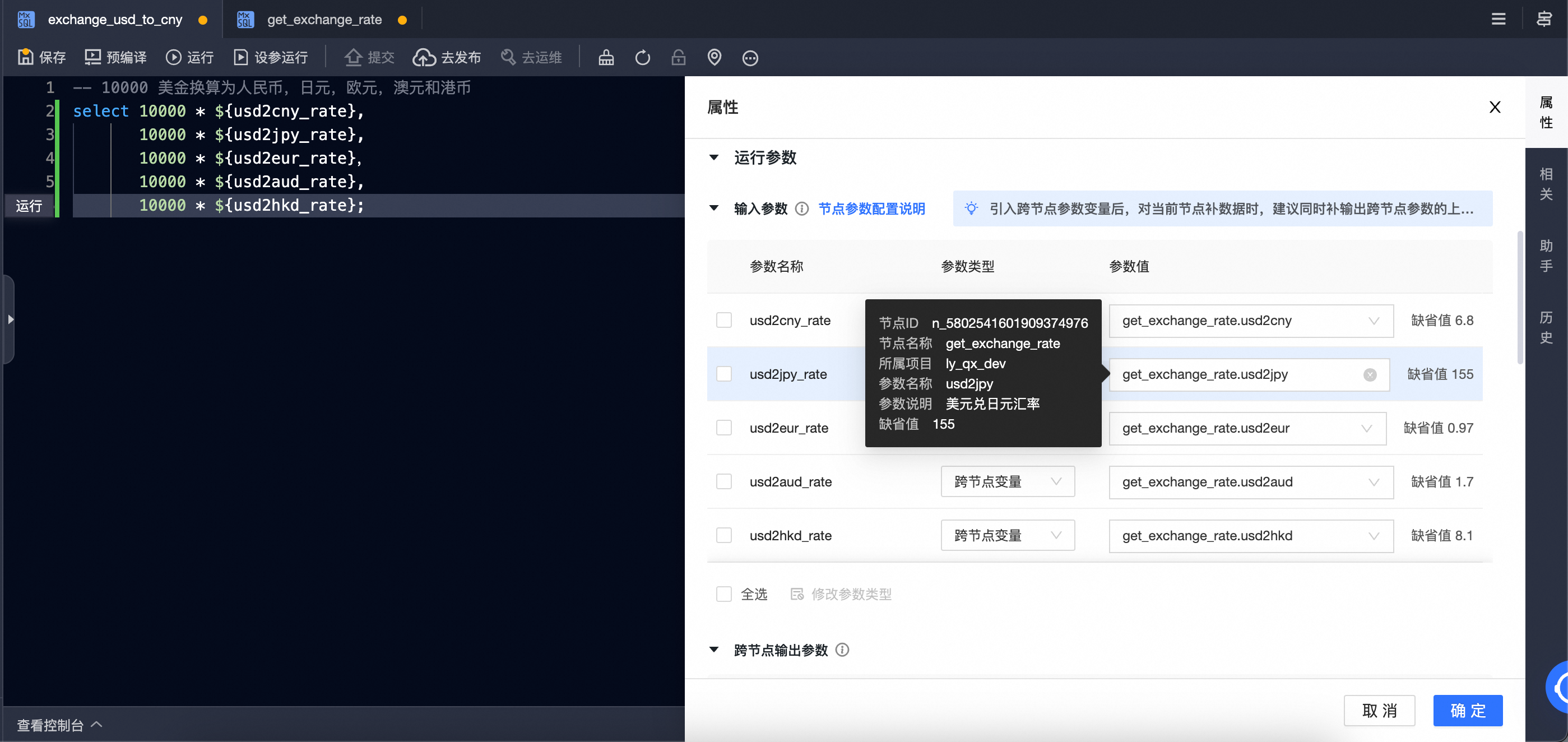1568x742 pixels.
Task: Open the 节点参数配置说明 link
Action: click(x=871, y=209)
